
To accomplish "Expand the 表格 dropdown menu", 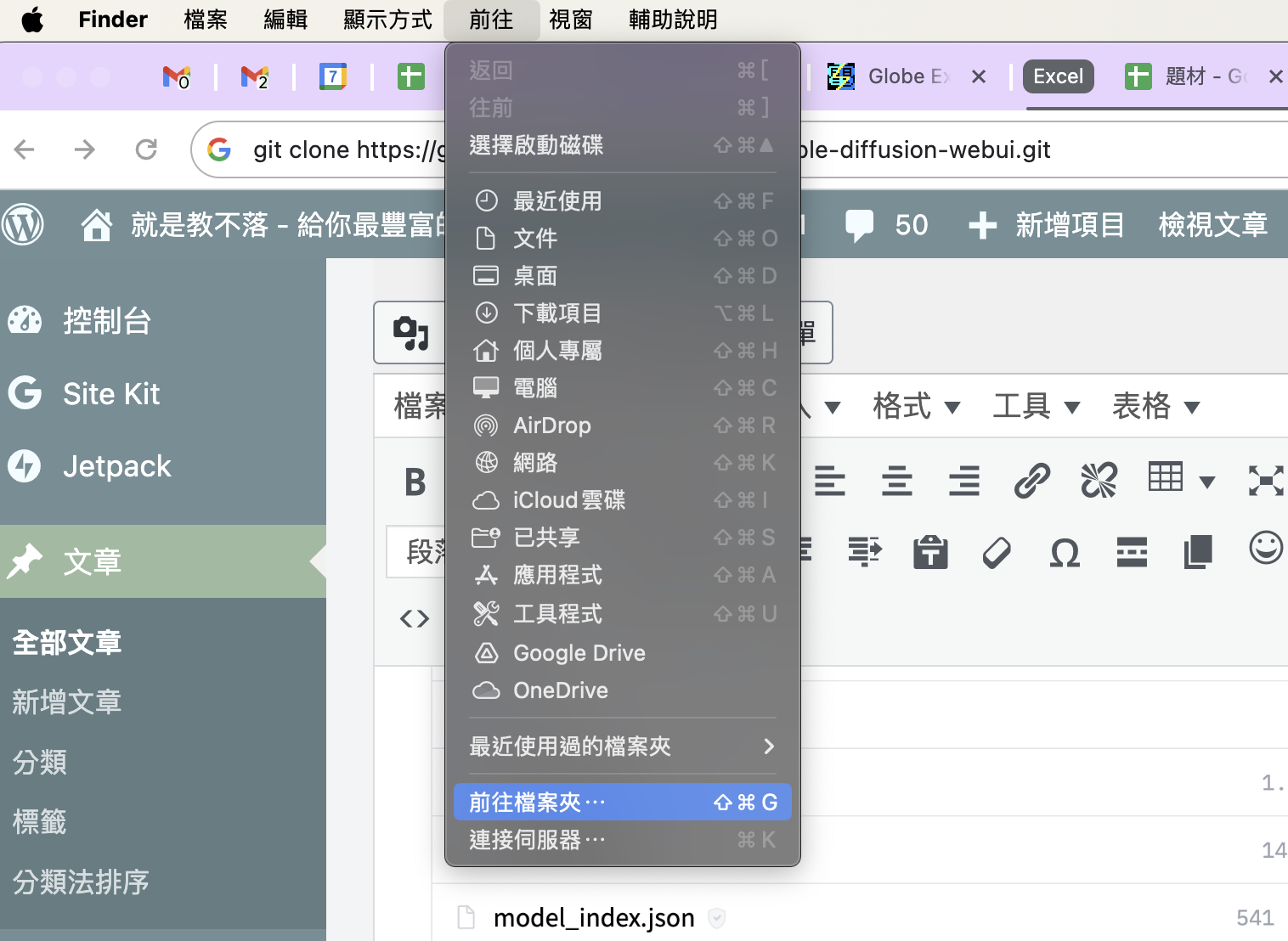I will point(1155,407).
